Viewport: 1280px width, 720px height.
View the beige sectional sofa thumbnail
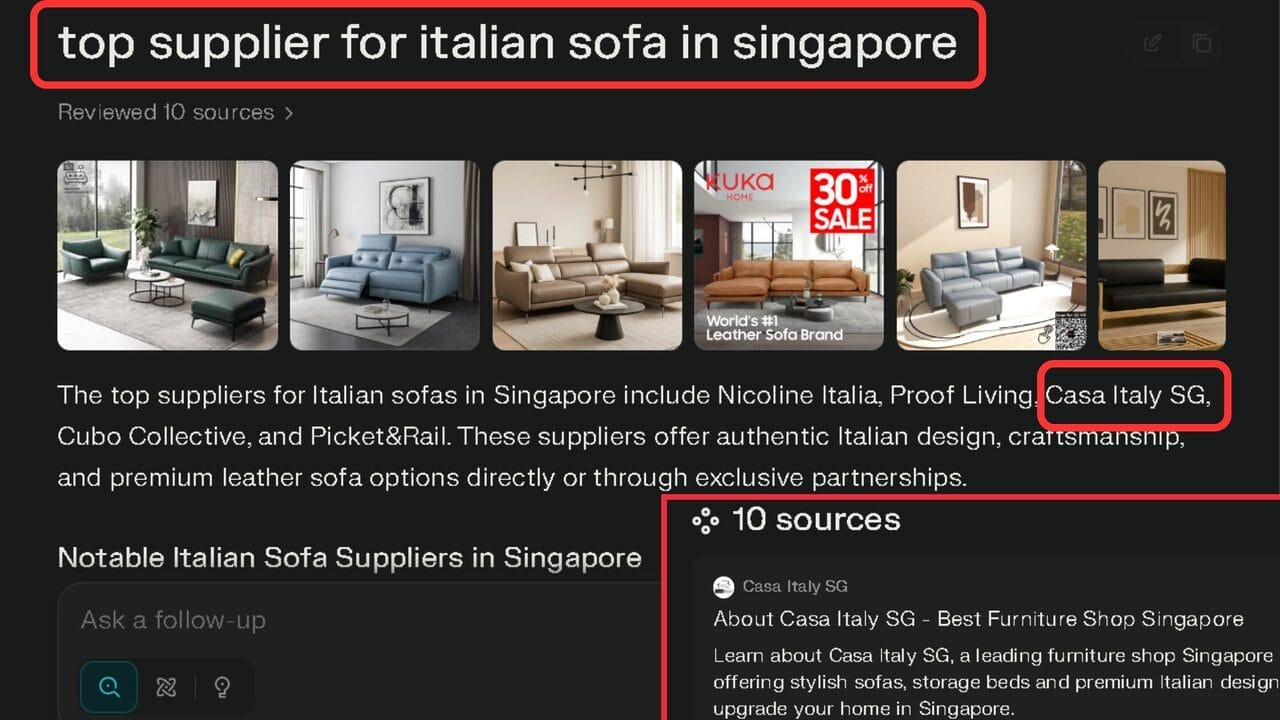coord(587,255)
